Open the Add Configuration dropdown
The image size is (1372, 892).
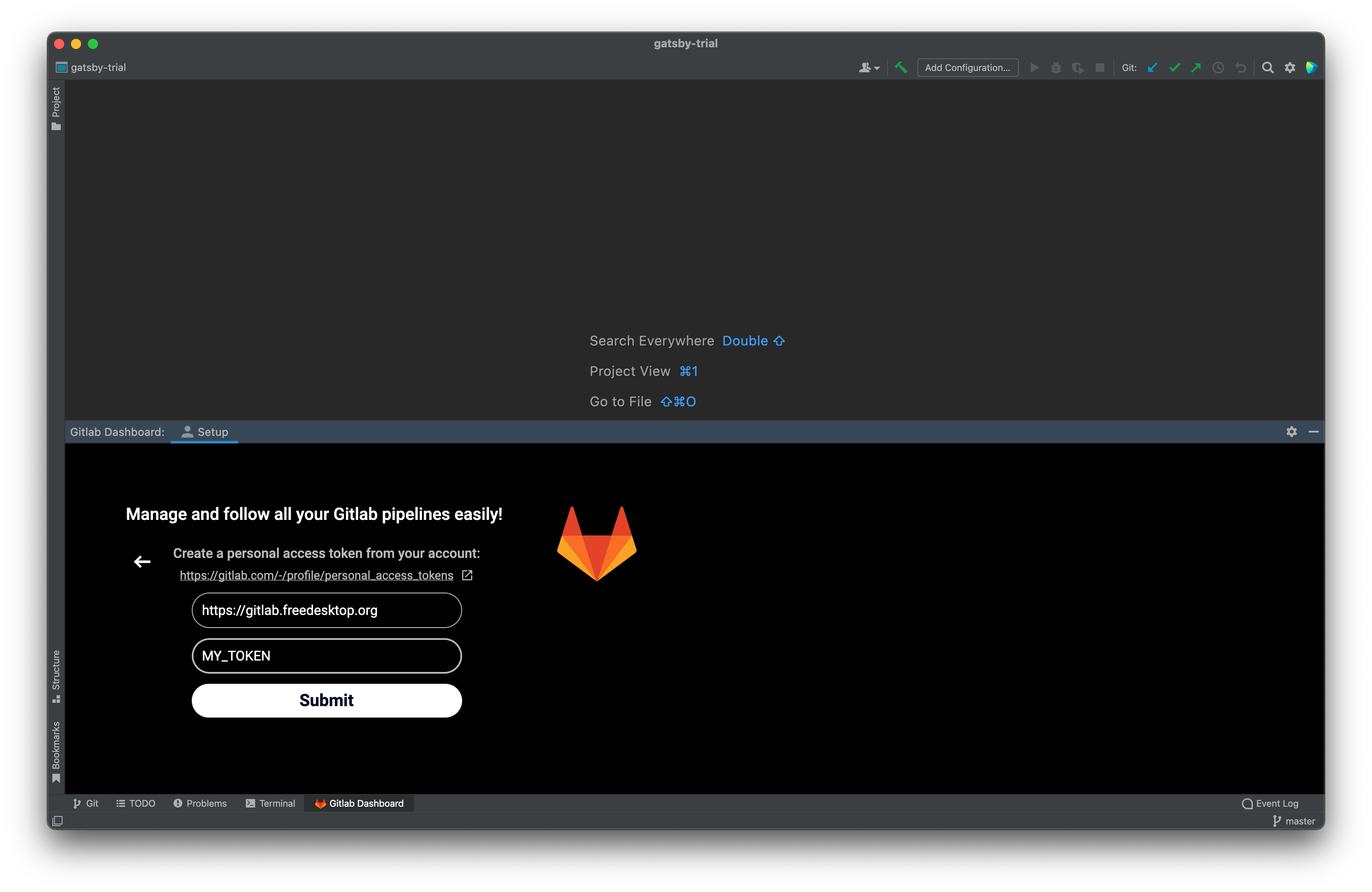pos(967,68)
